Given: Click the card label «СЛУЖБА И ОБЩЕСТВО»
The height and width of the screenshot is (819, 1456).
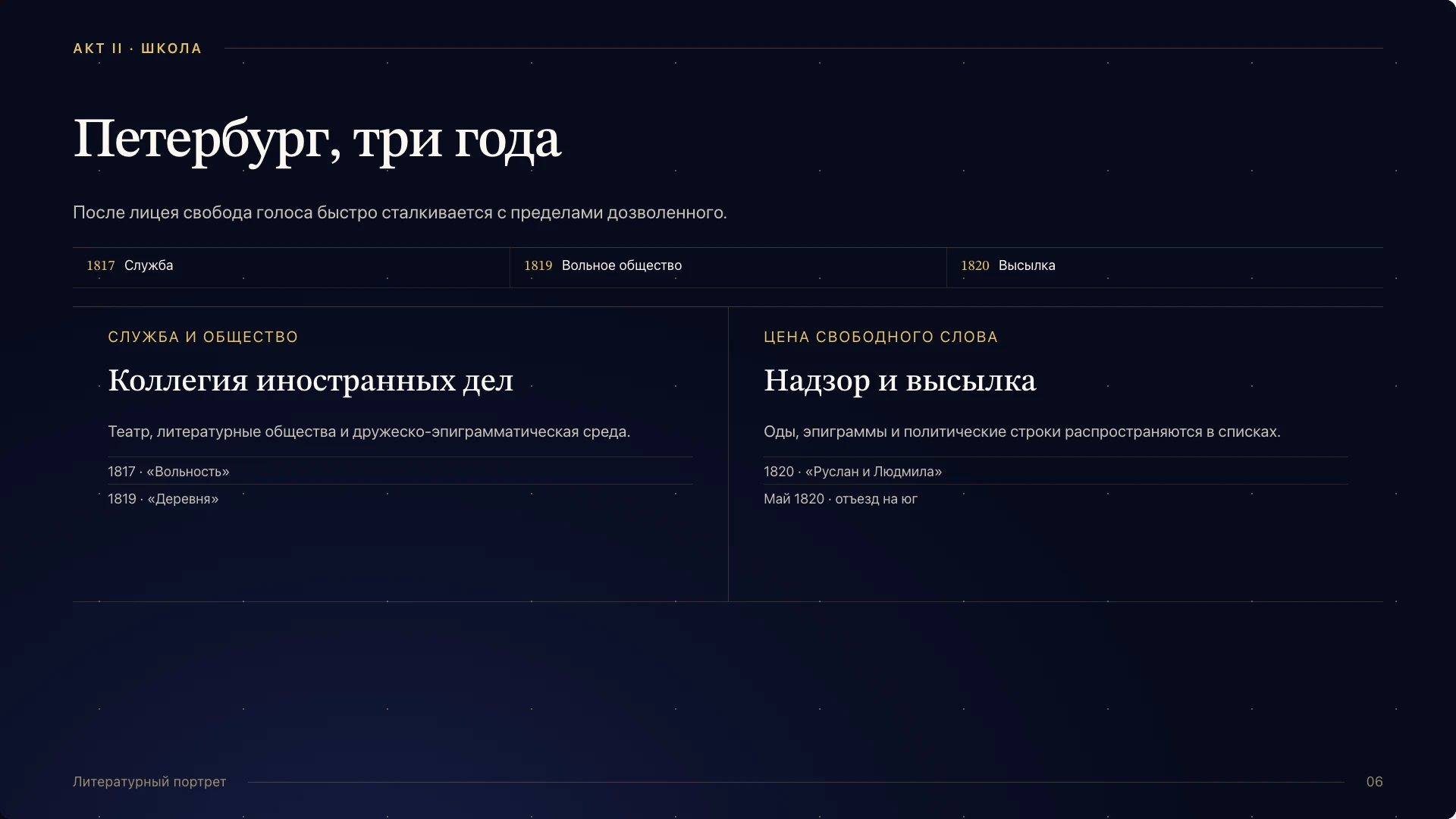Looking at the screenshot, I should pos(203,337).
